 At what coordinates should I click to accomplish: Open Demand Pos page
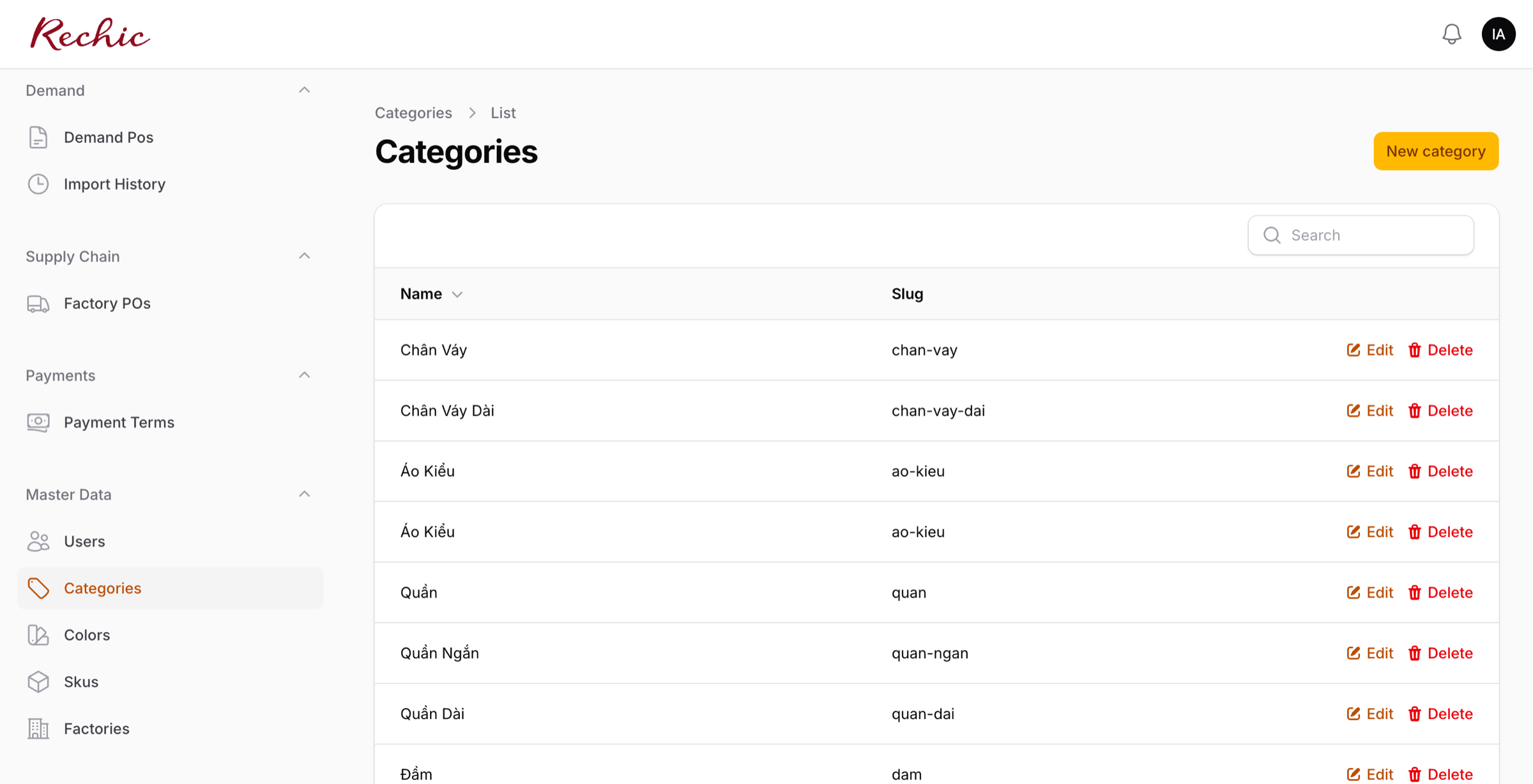tap(171, 137)
